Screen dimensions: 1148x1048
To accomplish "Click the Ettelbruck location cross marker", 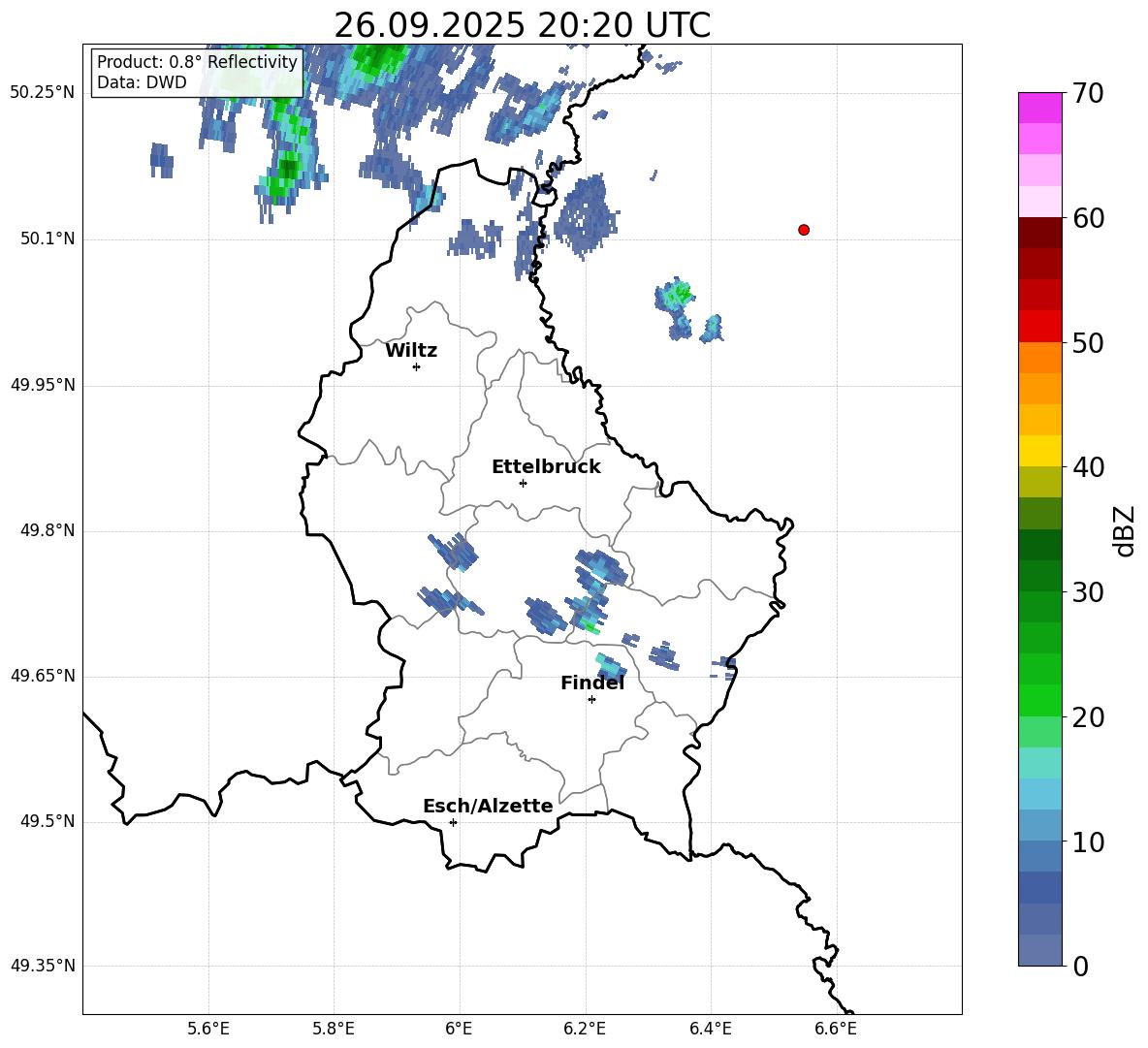I will pyautogui.click(x=523, y=483).
